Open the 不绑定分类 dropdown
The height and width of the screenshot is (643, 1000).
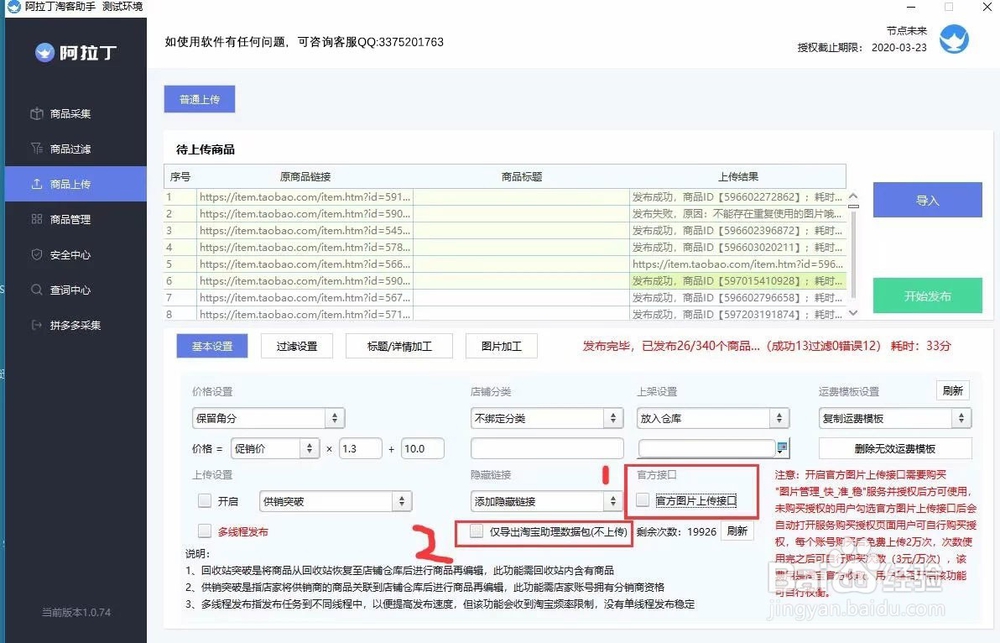click(547, 418)
